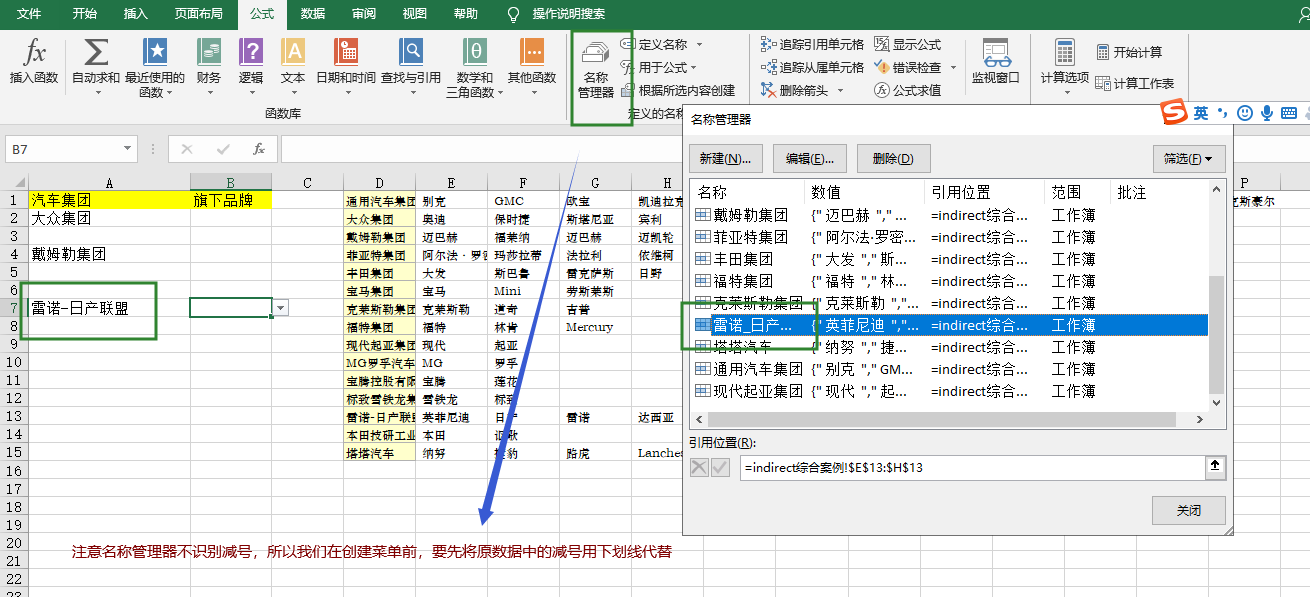The image size is (1310, 597).
Task: Open Math and Trig (数学和三角函数) functions
Action: [475, 53]
